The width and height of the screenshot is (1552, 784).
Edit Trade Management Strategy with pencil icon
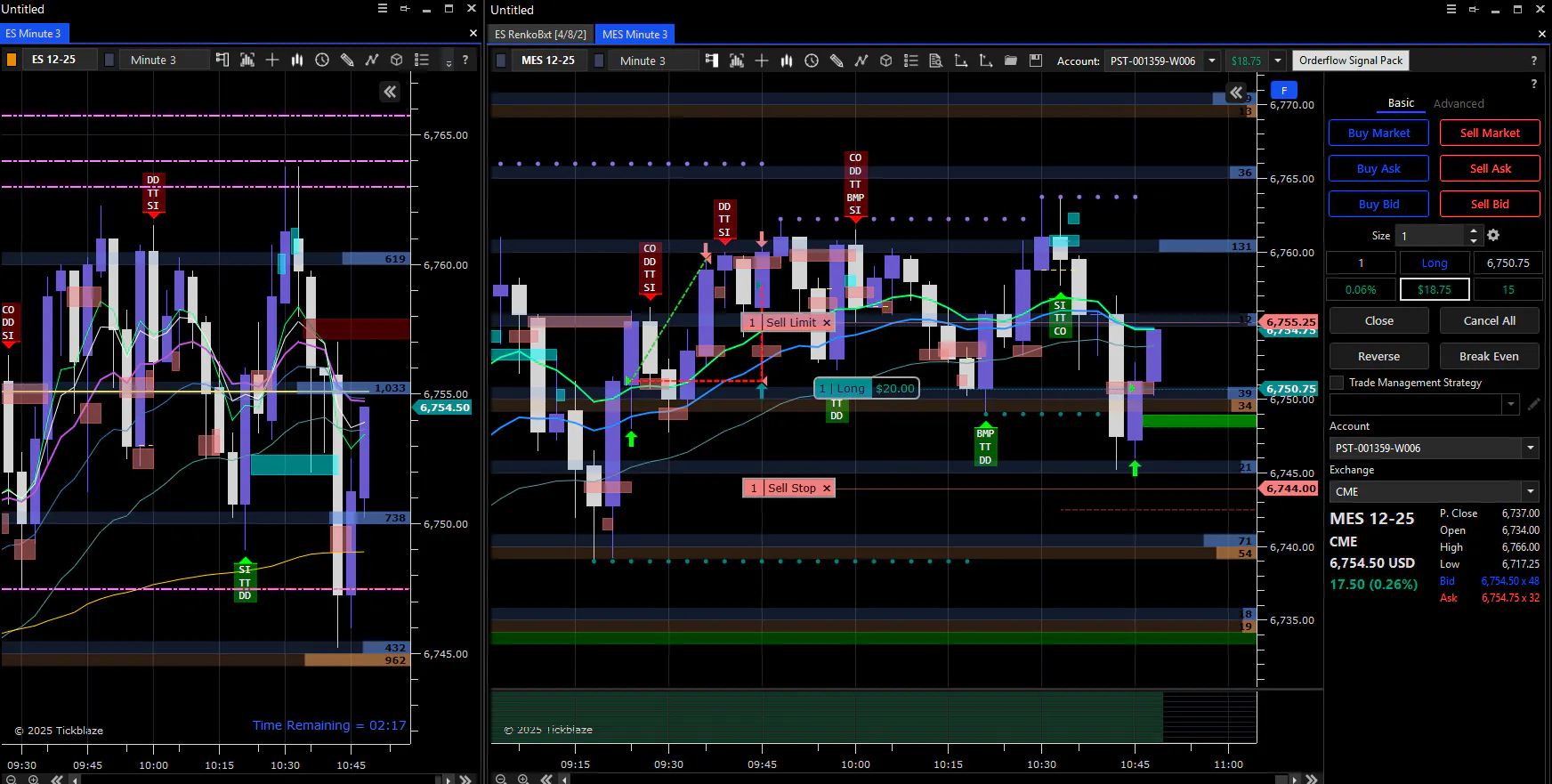point(1534,404)
